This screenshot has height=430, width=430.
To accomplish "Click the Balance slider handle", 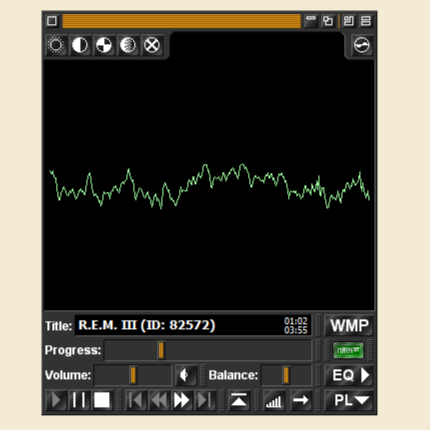I will [x=286, y=375].
